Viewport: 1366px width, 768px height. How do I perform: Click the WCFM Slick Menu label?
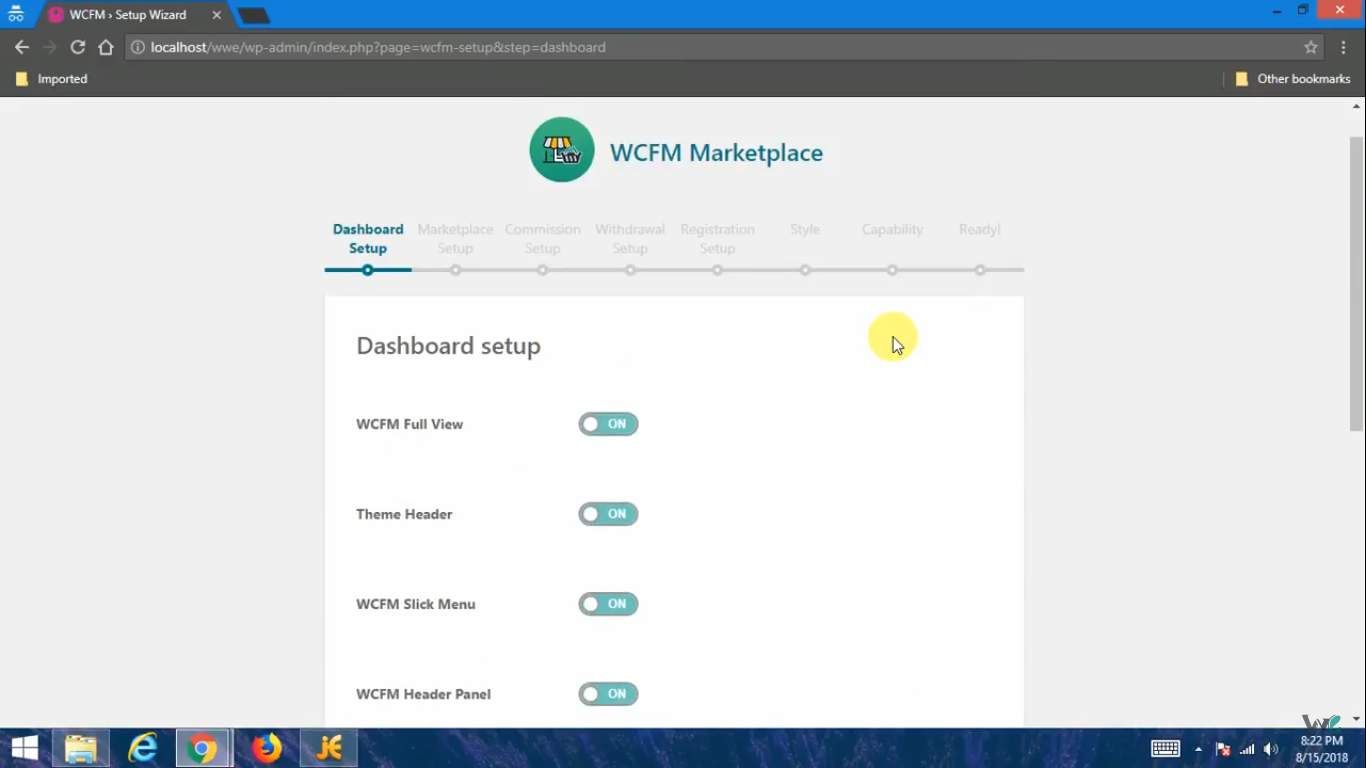(415, 604)
